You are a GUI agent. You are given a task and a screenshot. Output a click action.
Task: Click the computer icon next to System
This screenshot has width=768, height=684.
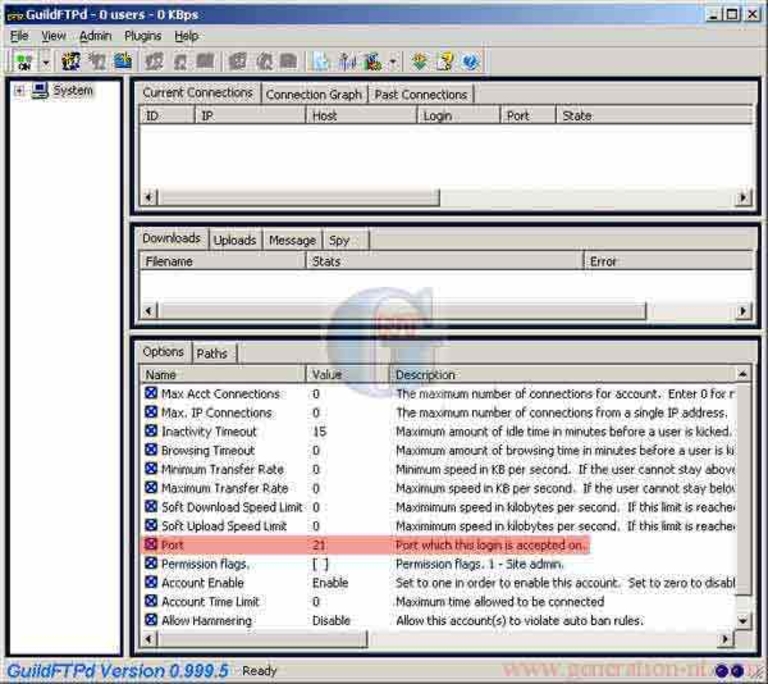tap(40, 91)
